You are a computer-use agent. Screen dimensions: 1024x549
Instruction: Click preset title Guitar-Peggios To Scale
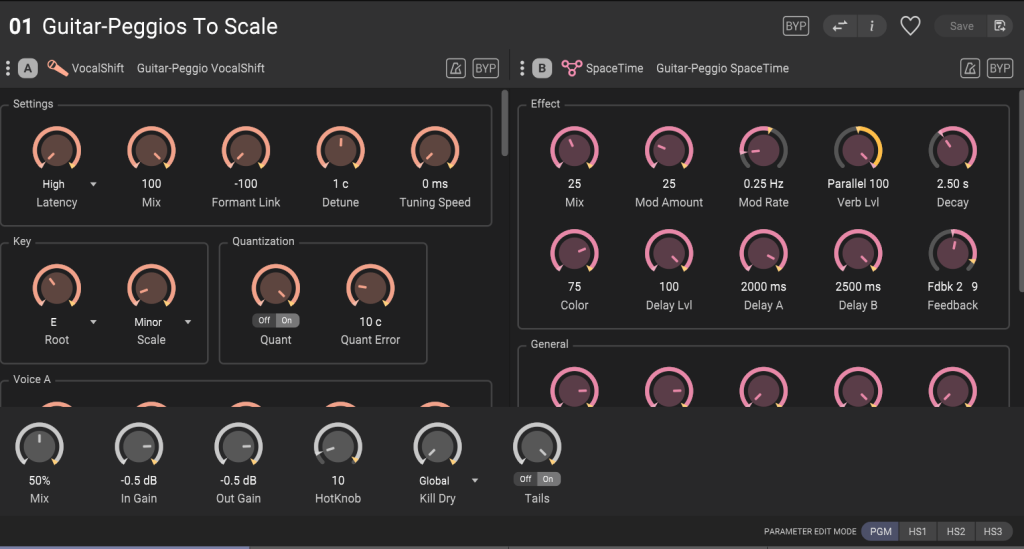[160, 26]
